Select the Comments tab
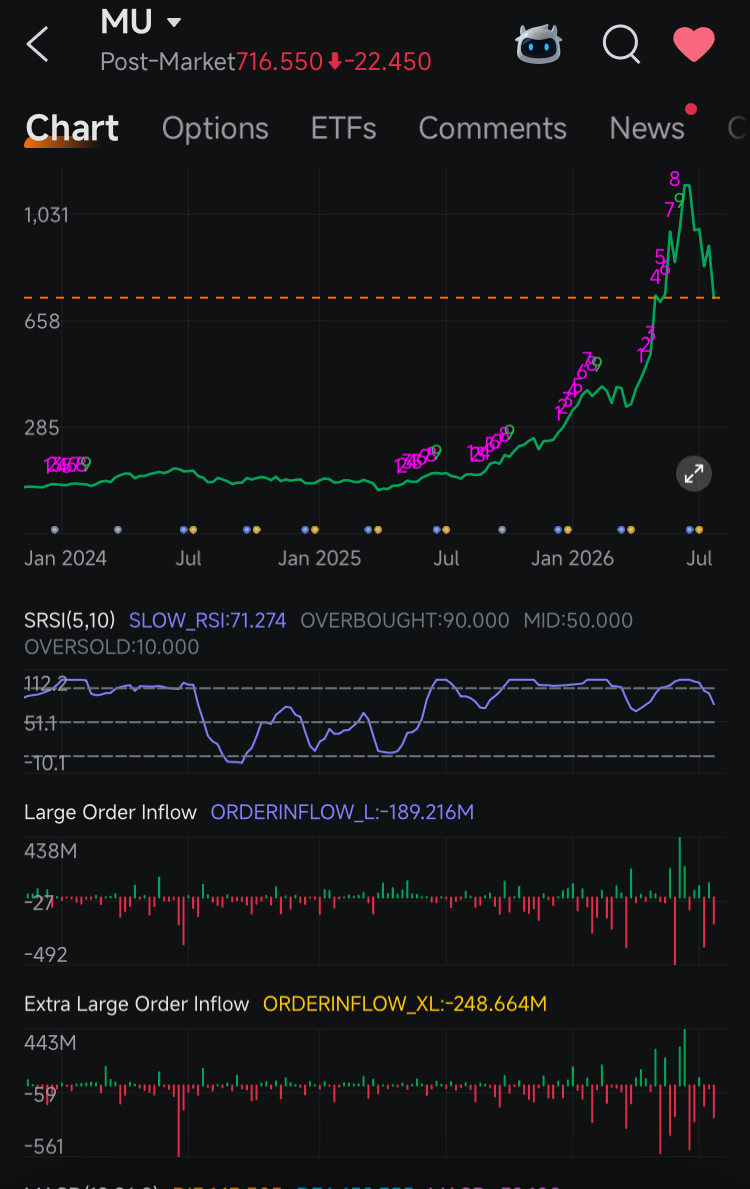 click(x=492, y=128)
